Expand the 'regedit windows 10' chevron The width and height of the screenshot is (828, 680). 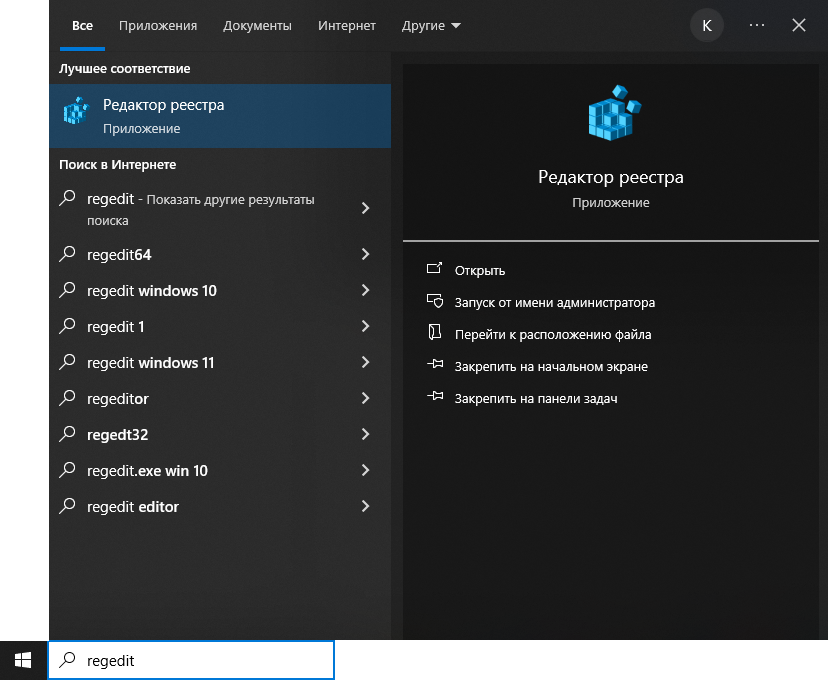tap(365, 291)
